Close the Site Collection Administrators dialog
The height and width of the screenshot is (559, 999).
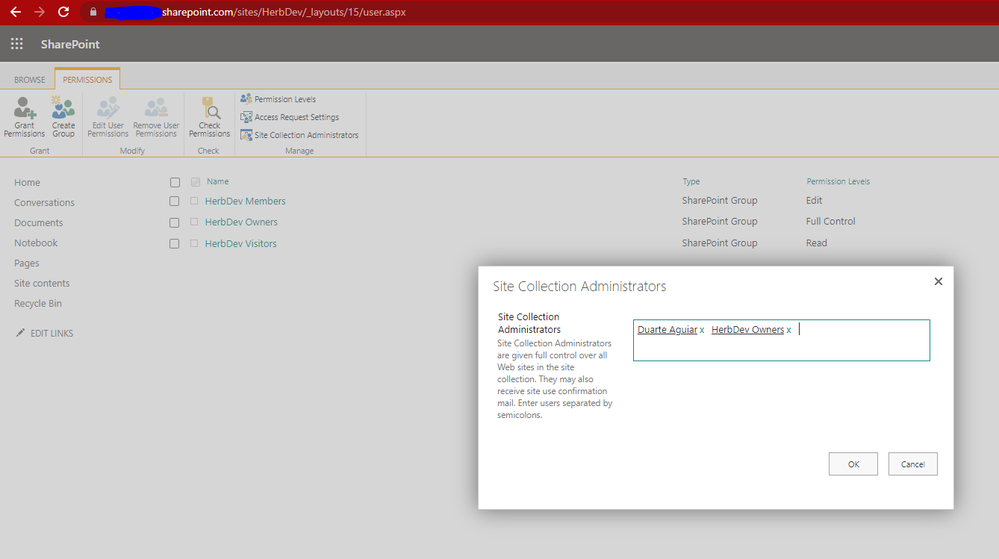938,281
